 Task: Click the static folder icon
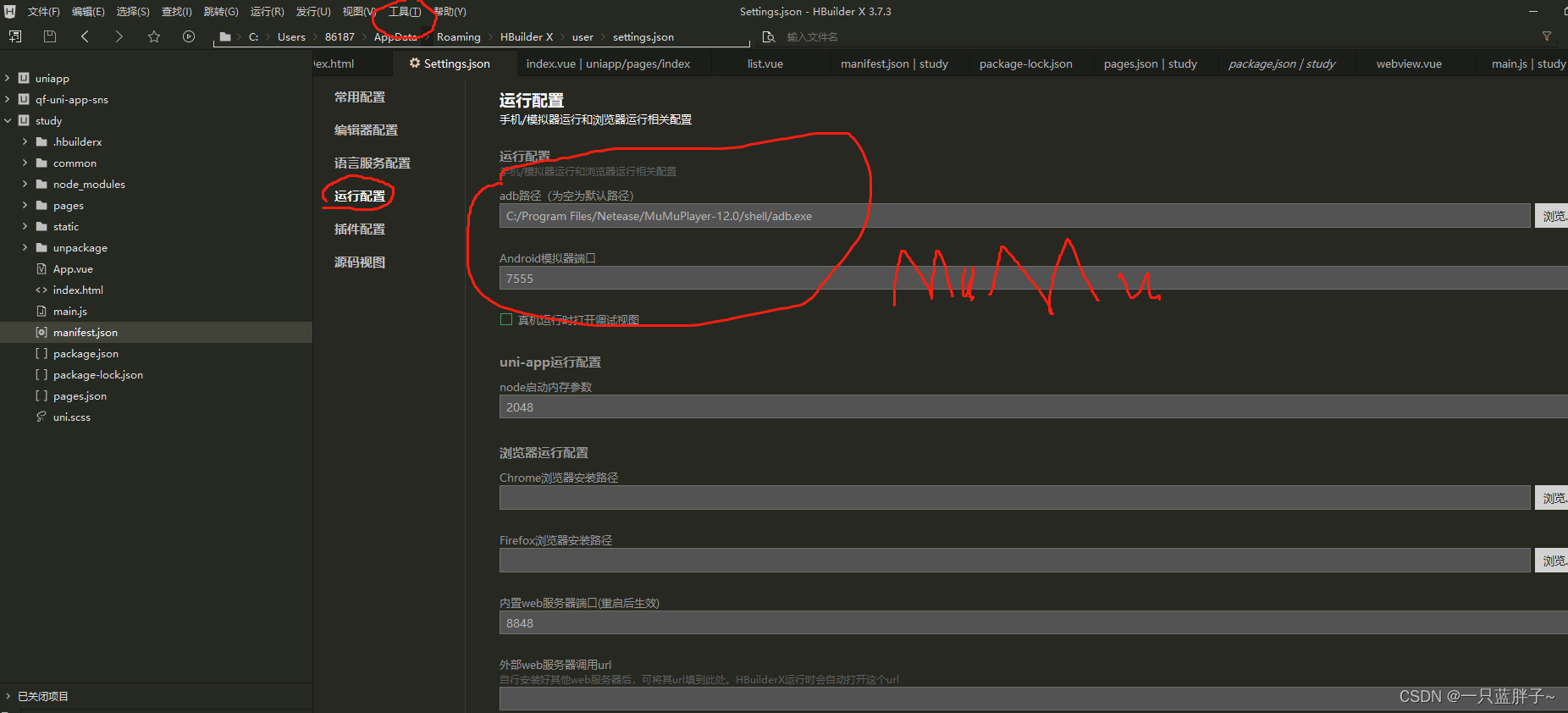click(41, 226)
